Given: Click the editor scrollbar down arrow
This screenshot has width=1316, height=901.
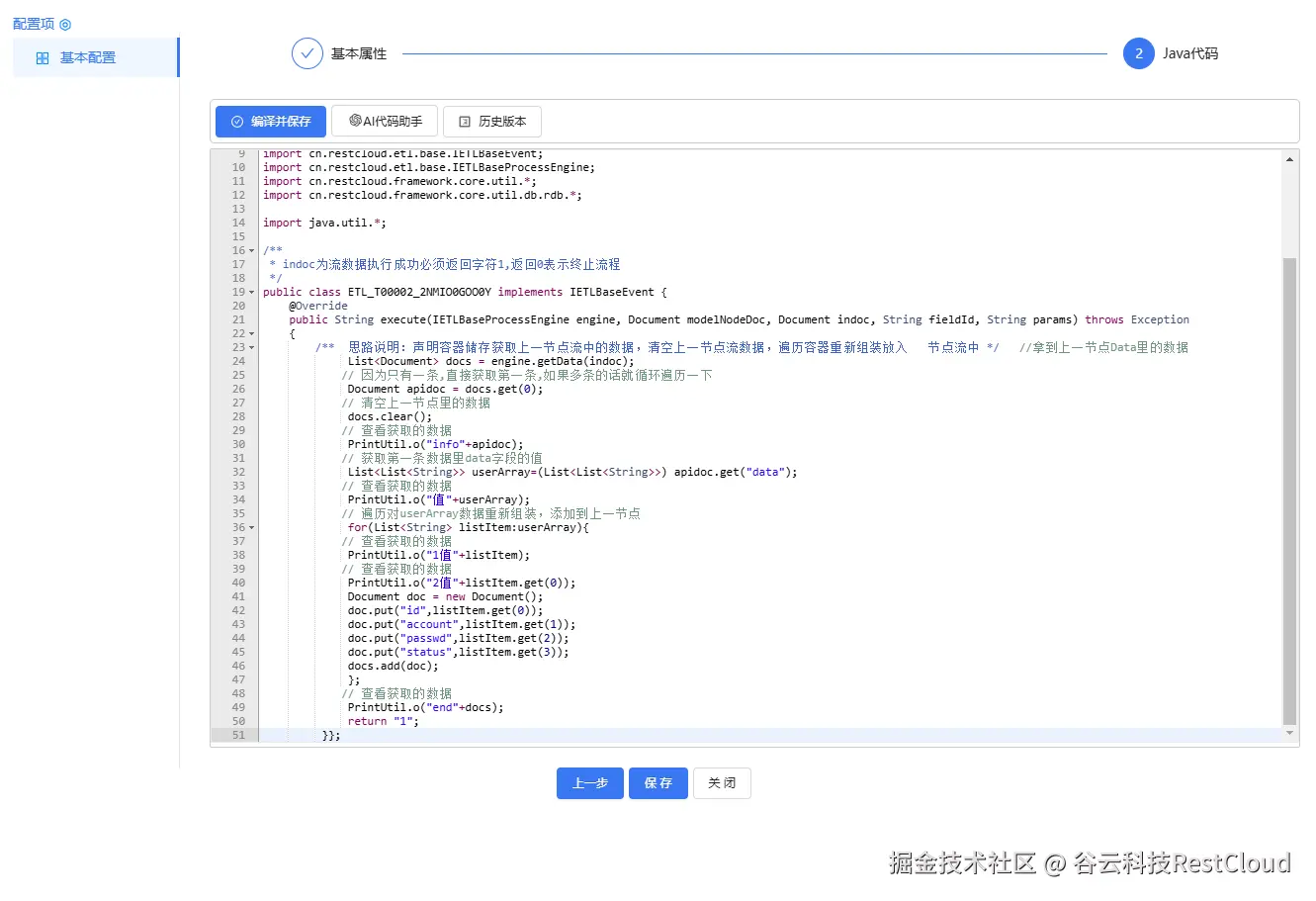Looking at the screenshot, I should 1289,734.
